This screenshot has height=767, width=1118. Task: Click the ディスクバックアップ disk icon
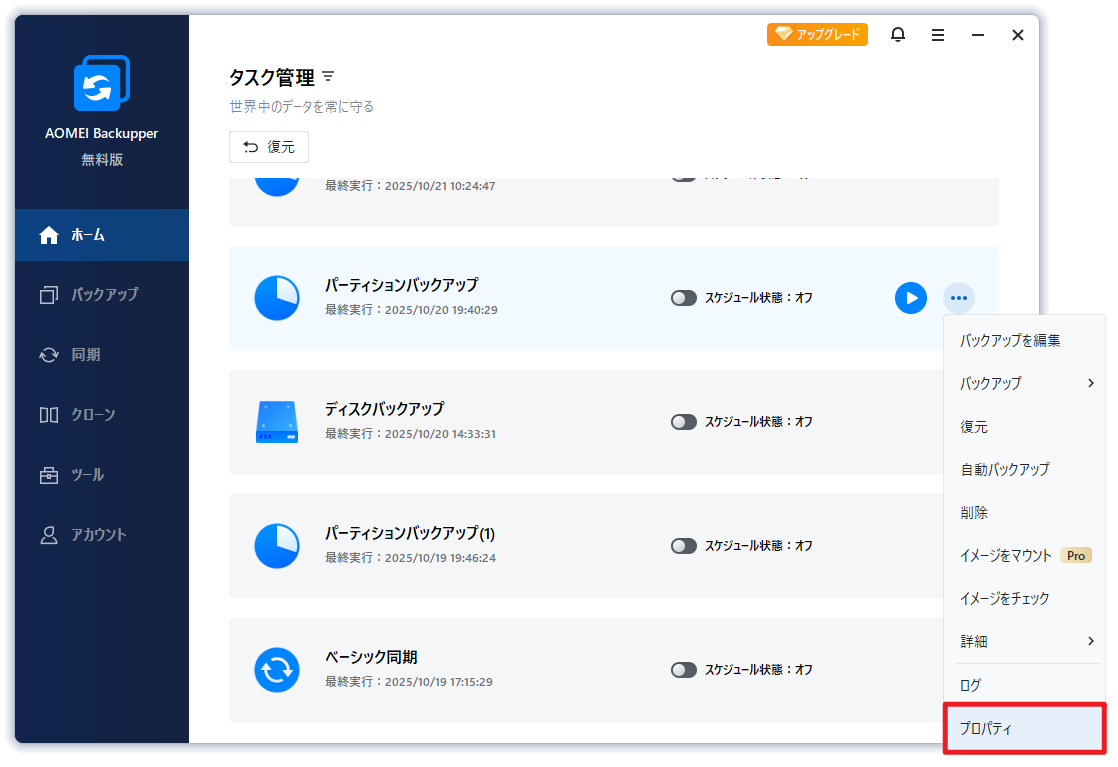277,422
